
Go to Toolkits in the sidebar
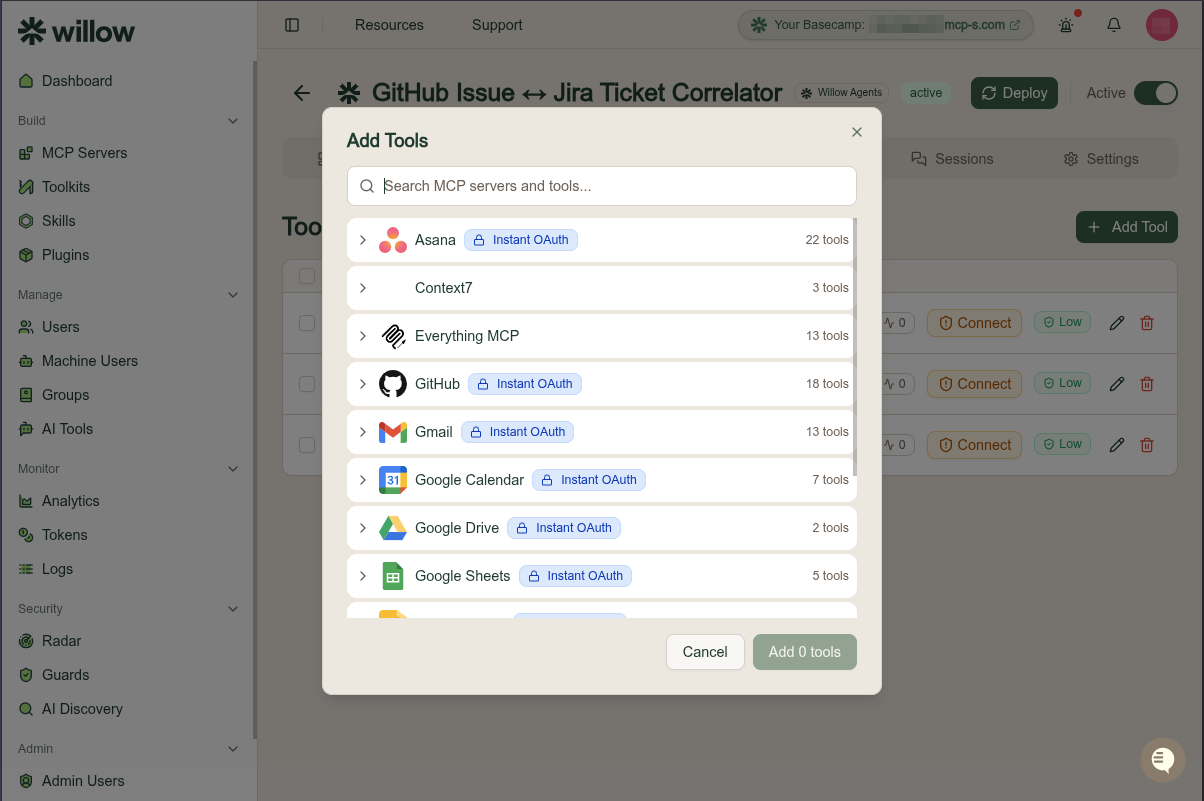66,187
